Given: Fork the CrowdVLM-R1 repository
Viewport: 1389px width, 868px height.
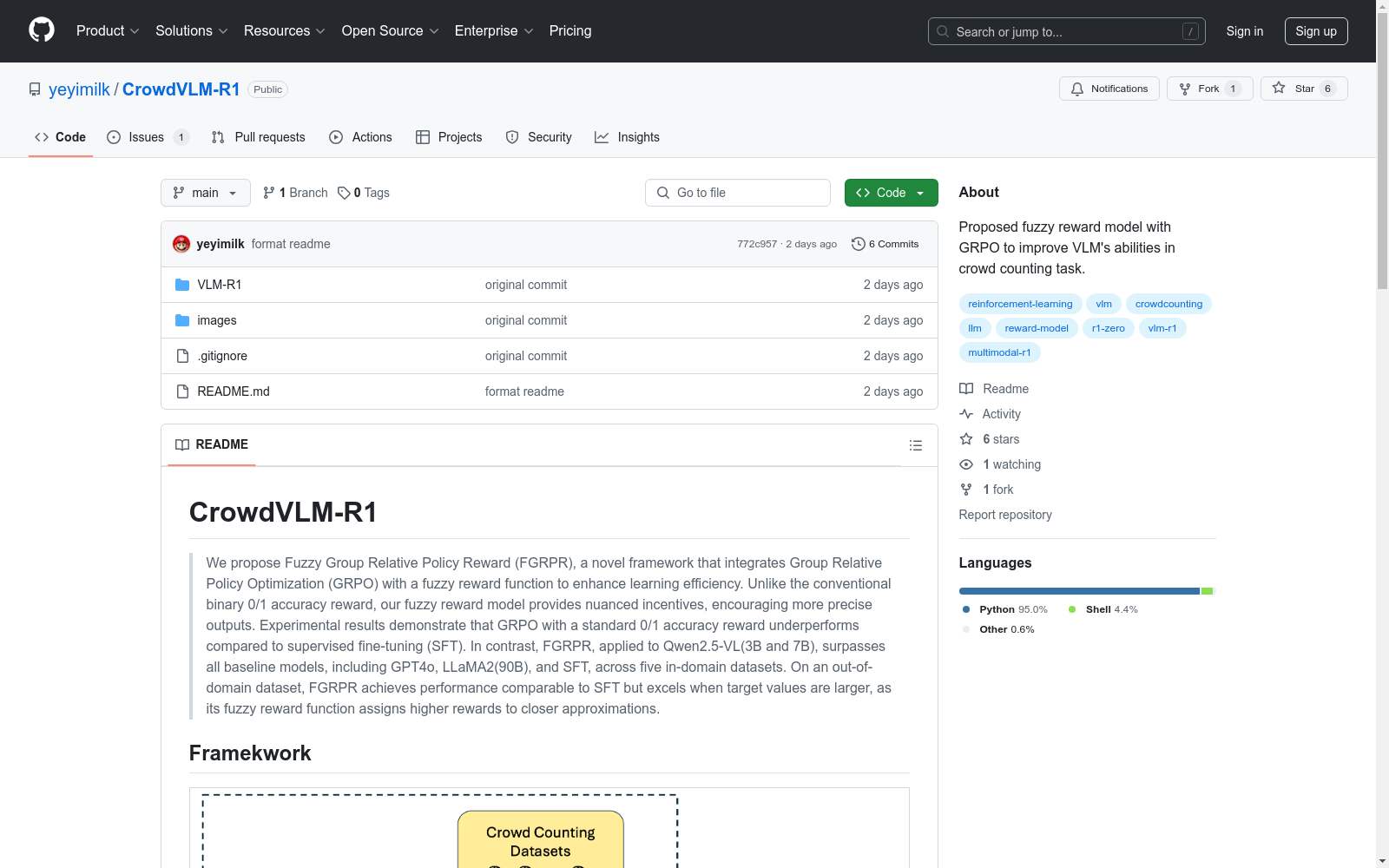Looking at the screenshot, I should tap(1209, 89).
